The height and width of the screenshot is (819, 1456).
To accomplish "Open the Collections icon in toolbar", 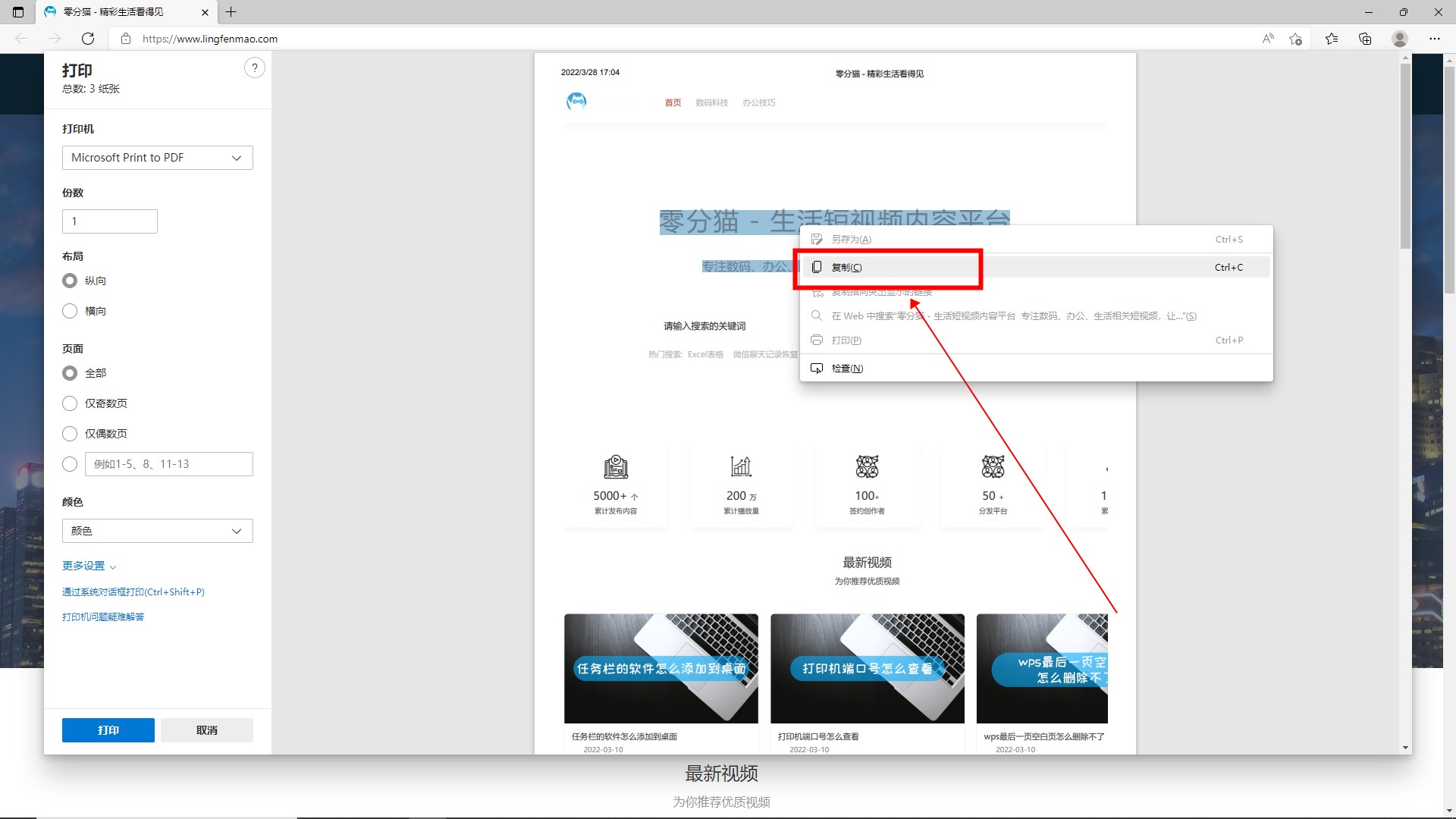I will [x=1365, y=39].
